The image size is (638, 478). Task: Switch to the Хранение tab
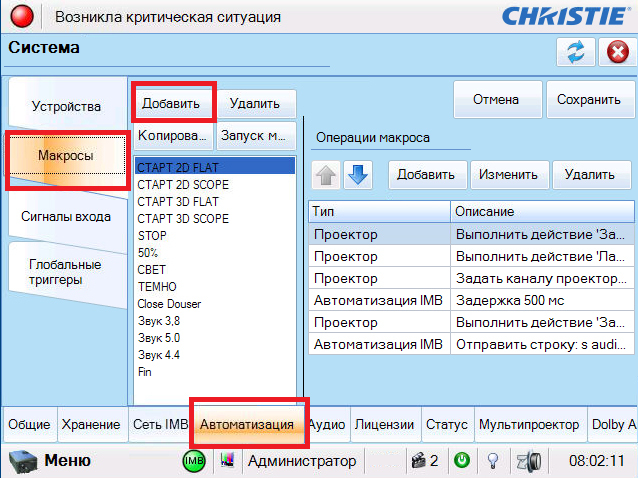91,424
